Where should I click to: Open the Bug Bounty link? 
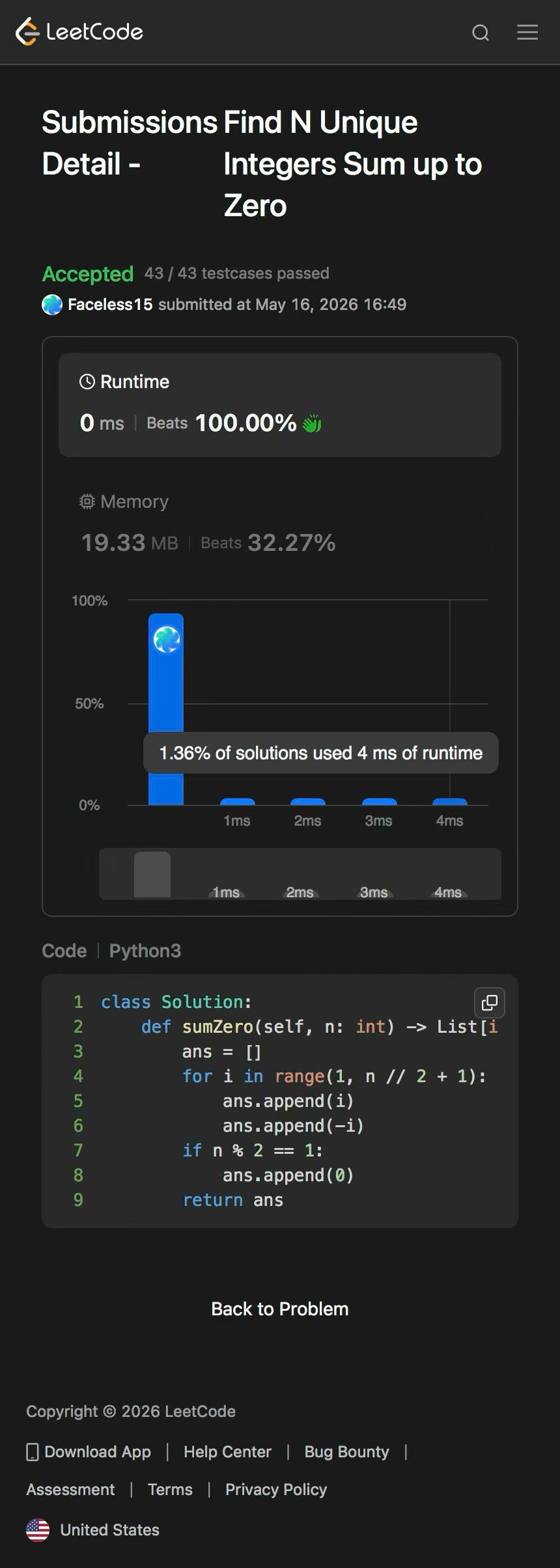point(346,1451)
